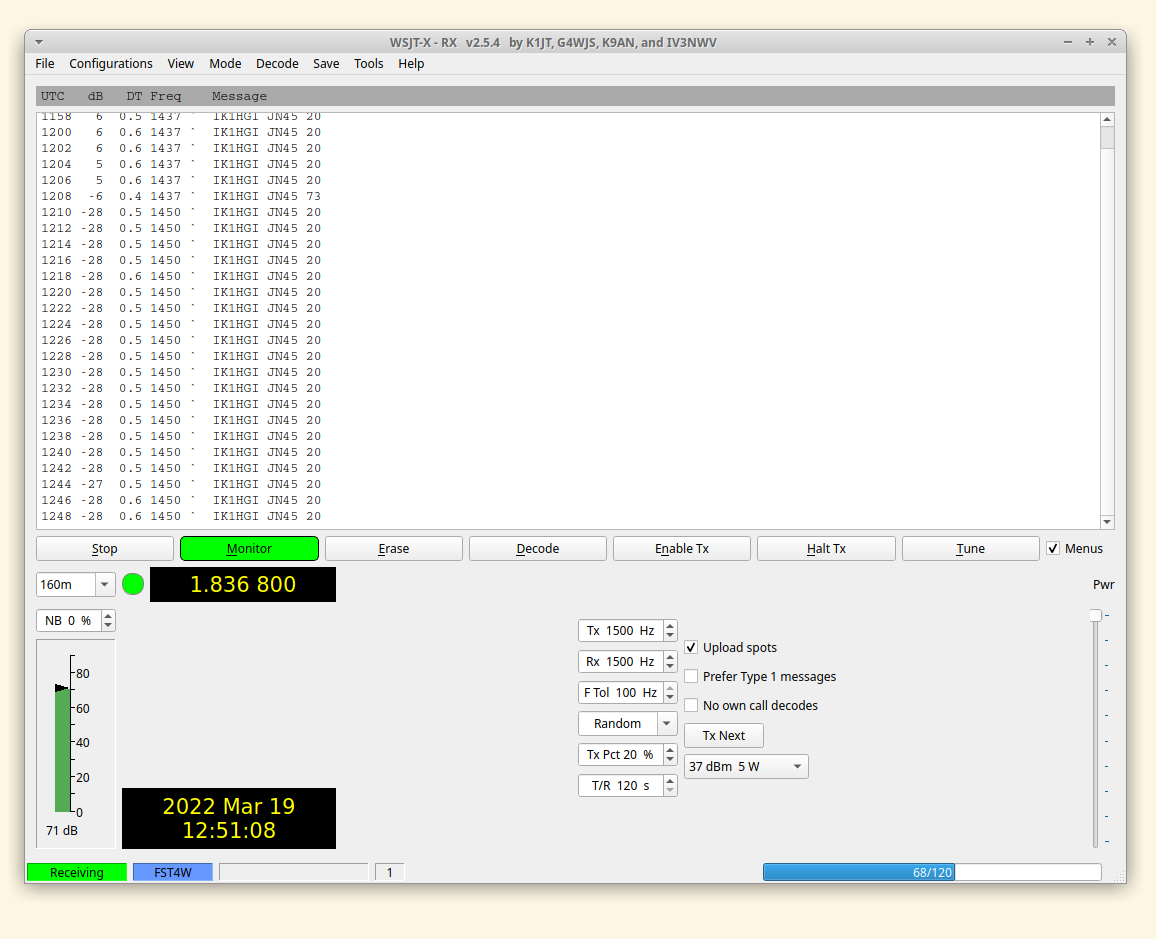Click the FST4W mode status label
1156x939 pixels.
coord(173,872)
